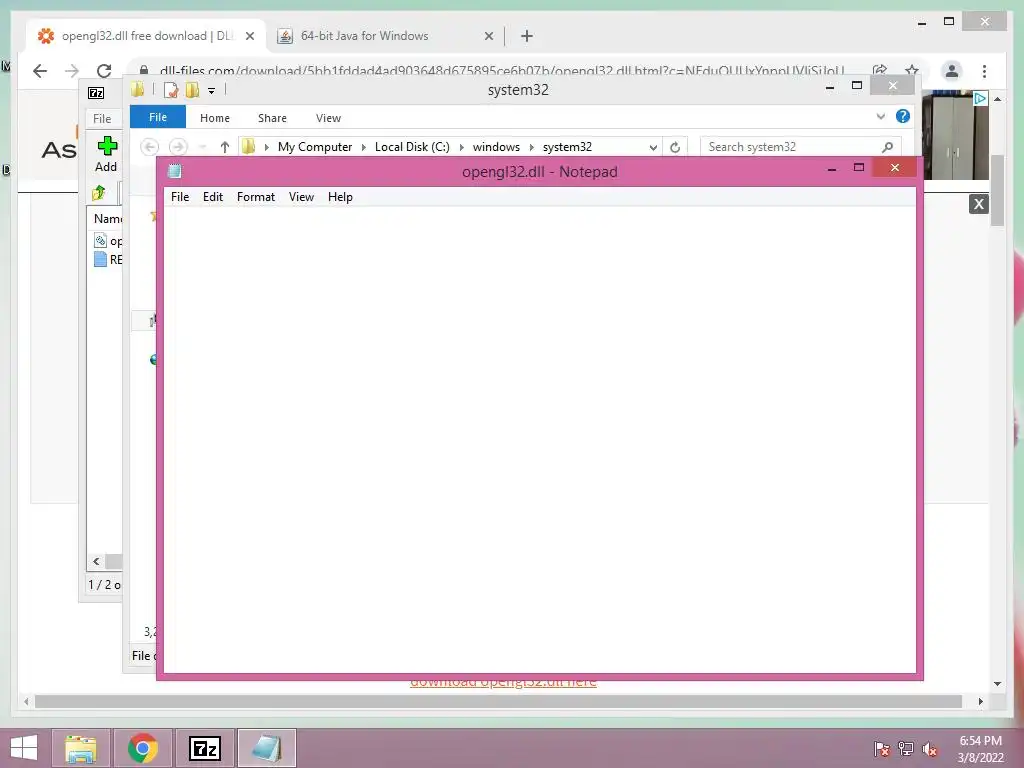Screen dimensions: 1024x768
Task: Open the Notepad Edit menu
Action: [213, 197]
